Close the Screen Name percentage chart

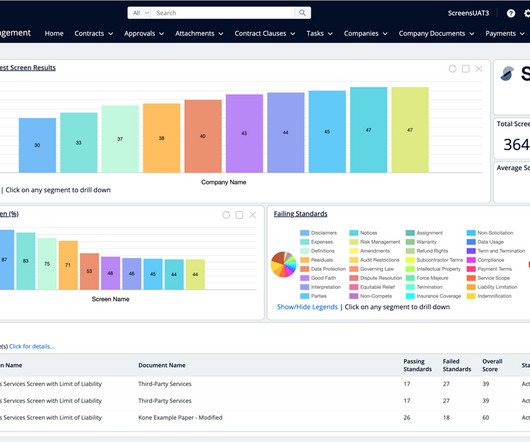[x=252, y=215]
